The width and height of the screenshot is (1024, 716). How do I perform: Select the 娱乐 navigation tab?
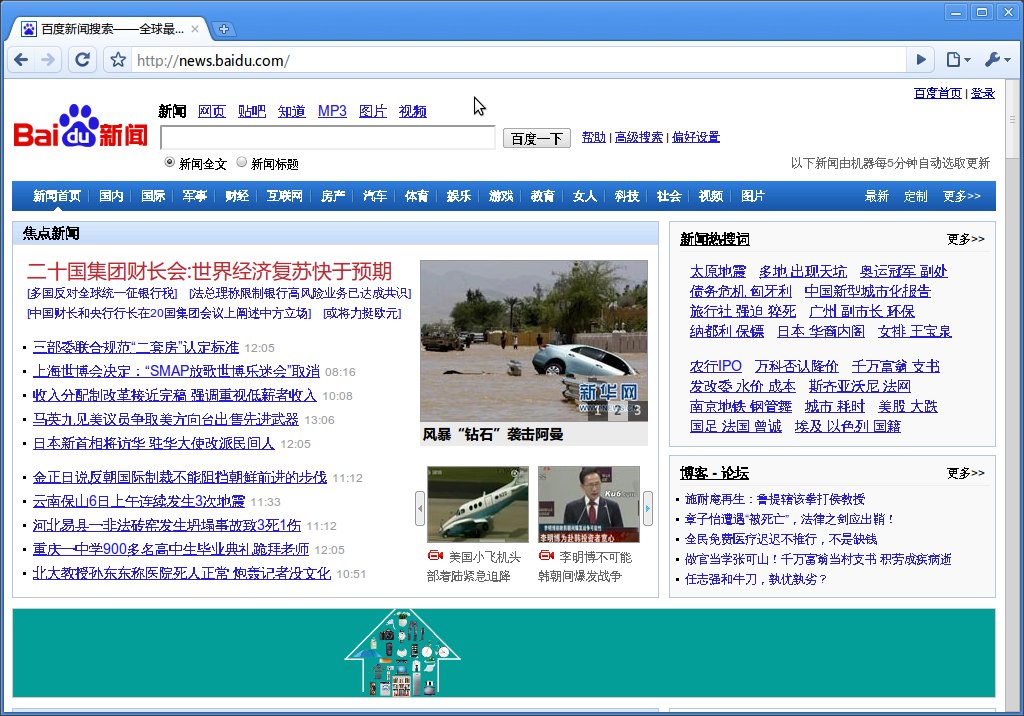[x=459, y=196]
